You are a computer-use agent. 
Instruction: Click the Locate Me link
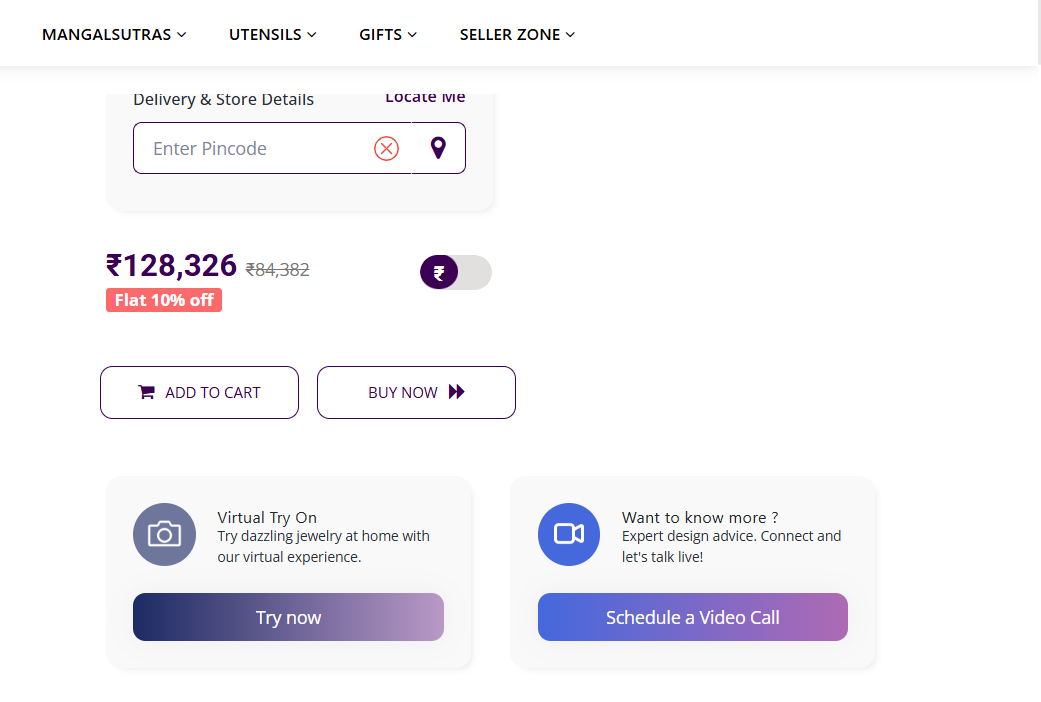(424, 96)
